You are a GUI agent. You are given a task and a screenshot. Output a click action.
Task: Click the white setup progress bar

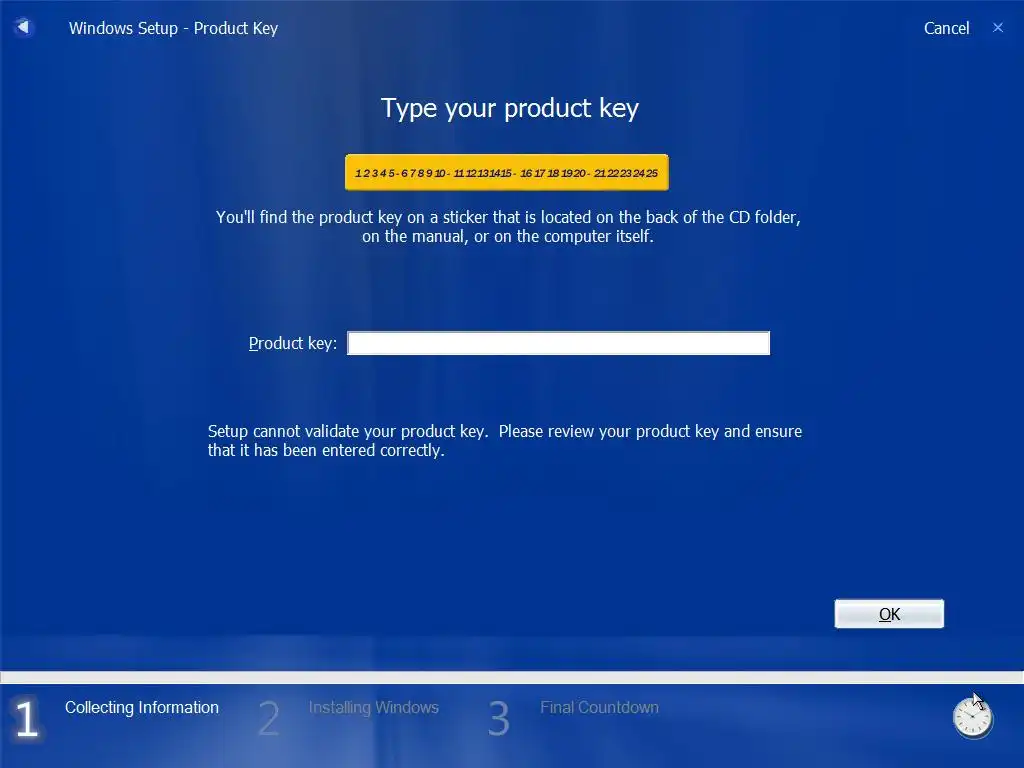[512, 677]
